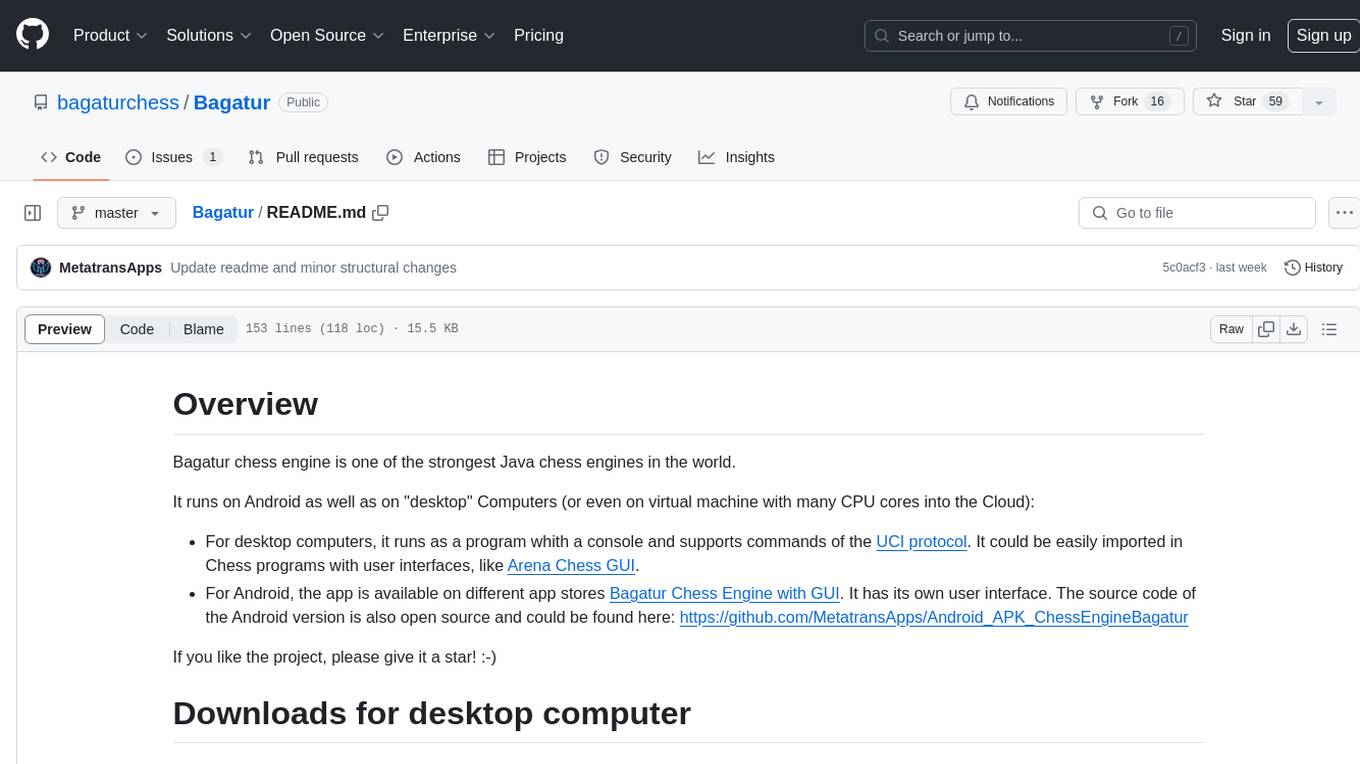
Task: Open the document outline
Action: [1329, 329]
